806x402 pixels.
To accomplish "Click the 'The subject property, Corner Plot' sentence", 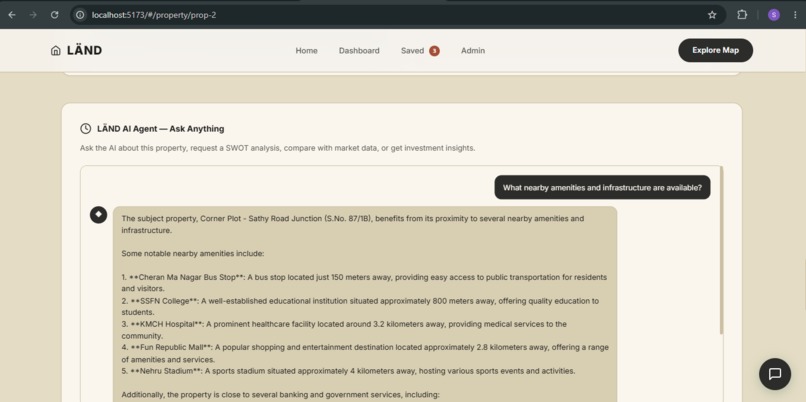I will (x=353, y=224).
